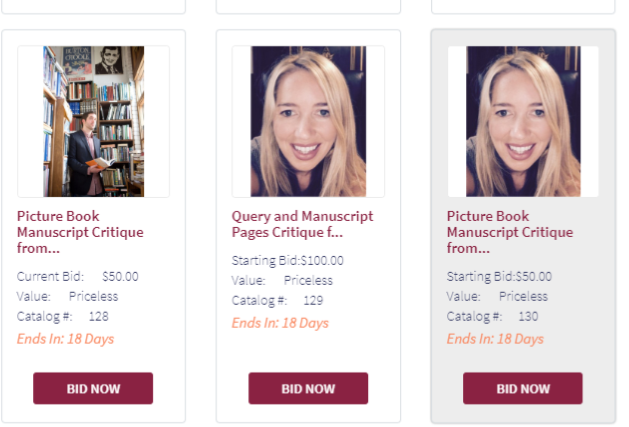Click Starting Bid $50.00 on highlighted card
The height and width of the screenshot is (427, 629).
point(499,277)
